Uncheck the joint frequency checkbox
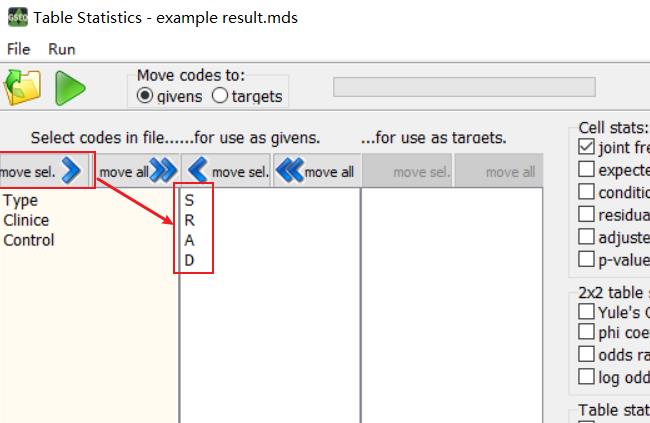The height and width of the screenshot is (423, 650). 586,147
